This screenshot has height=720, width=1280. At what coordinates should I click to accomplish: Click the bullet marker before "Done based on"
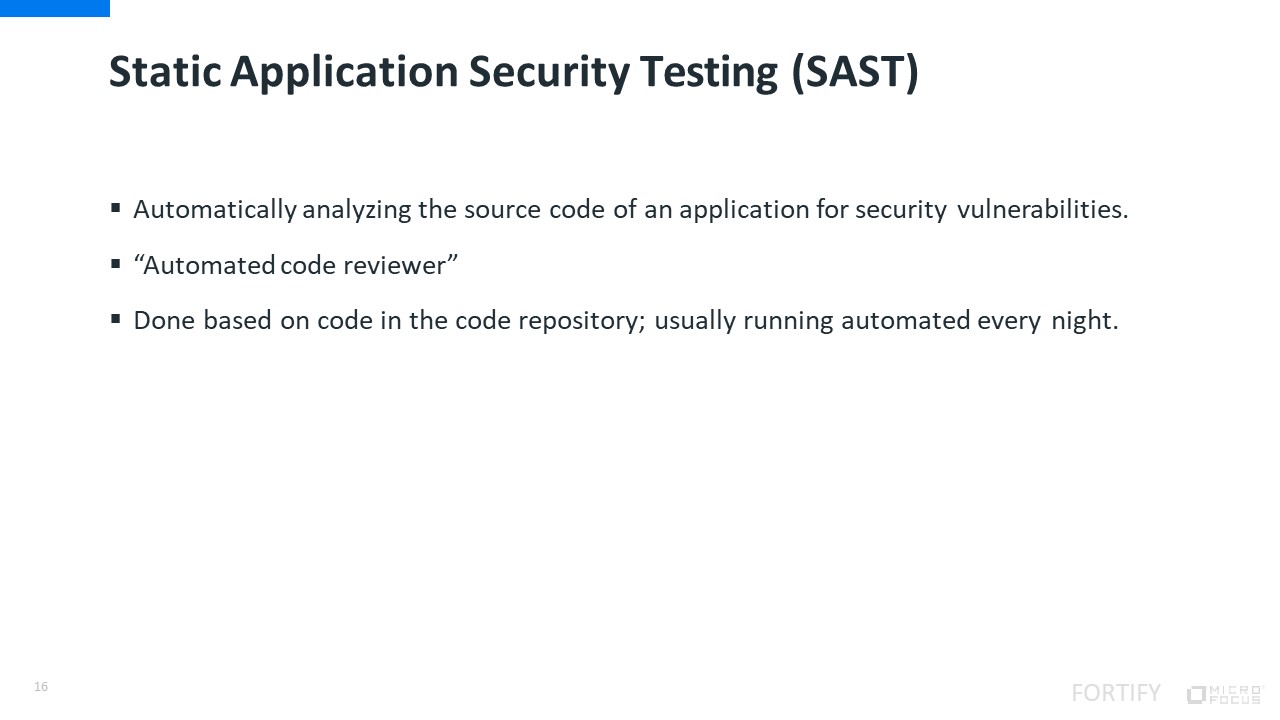[116, 319]
